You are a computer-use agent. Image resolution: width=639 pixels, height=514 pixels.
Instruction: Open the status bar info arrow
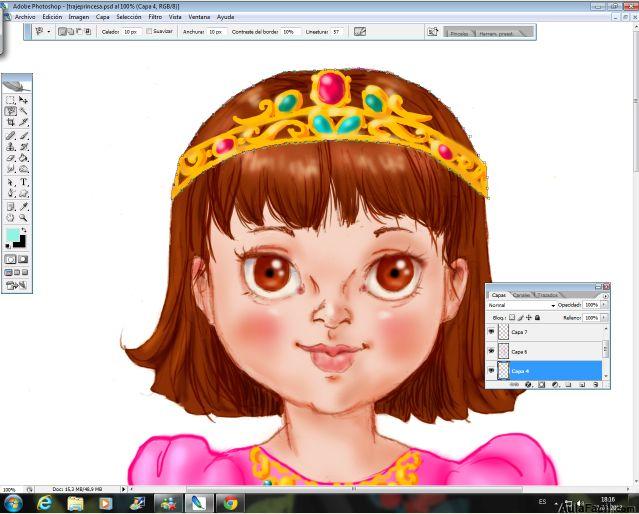tap(124, 489)
